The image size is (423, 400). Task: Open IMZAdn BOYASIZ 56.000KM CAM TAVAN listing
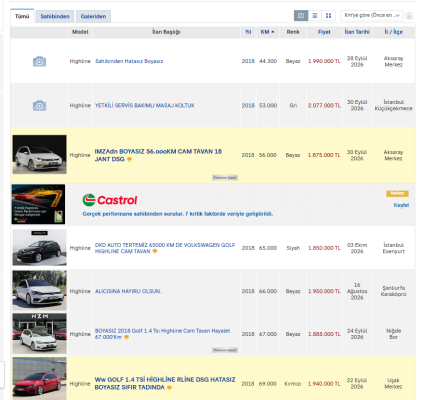pyautogui.click(x=158, y=155)
